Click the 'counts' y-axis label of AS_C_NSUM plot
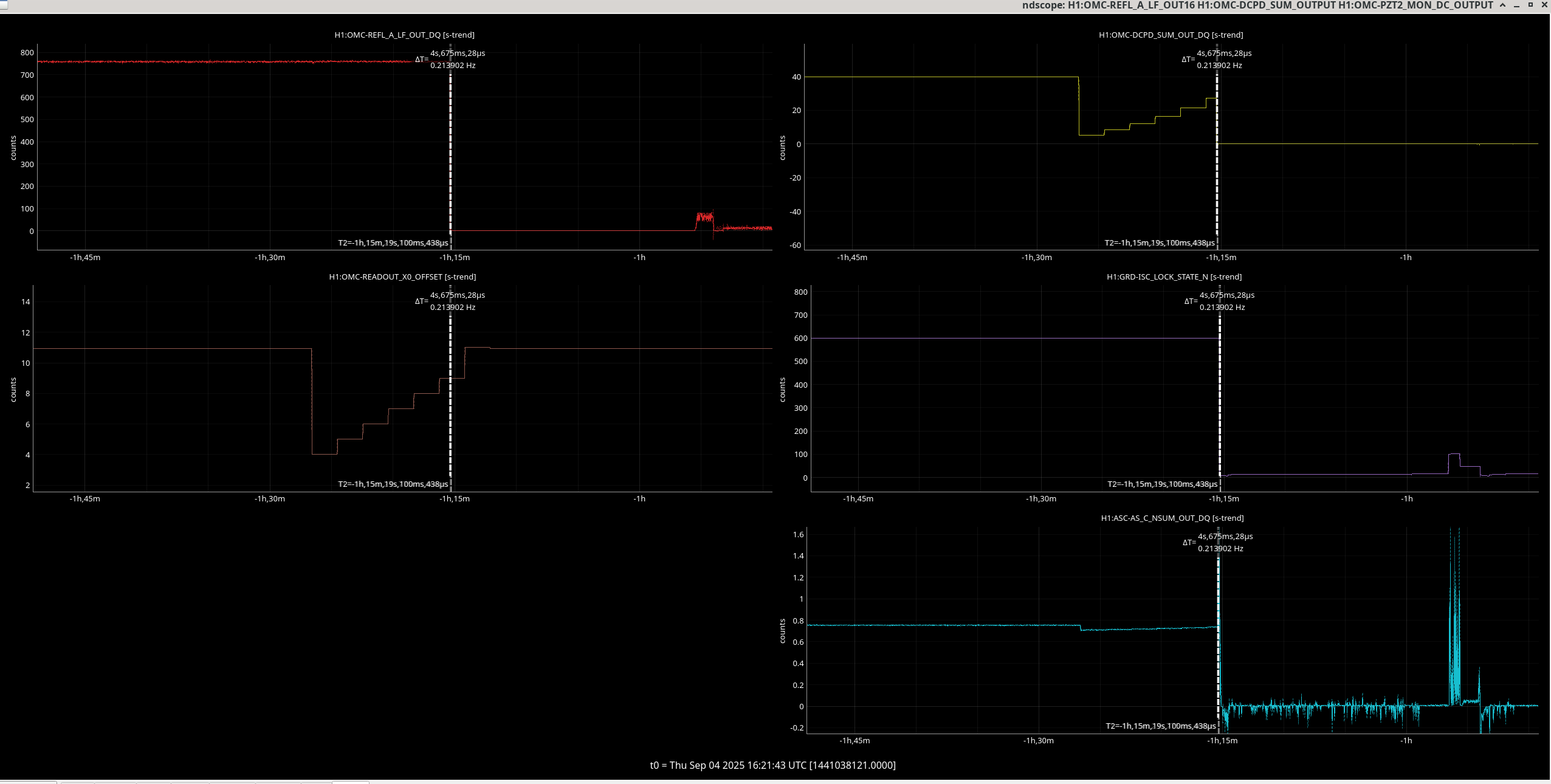 tap(782, 631)
